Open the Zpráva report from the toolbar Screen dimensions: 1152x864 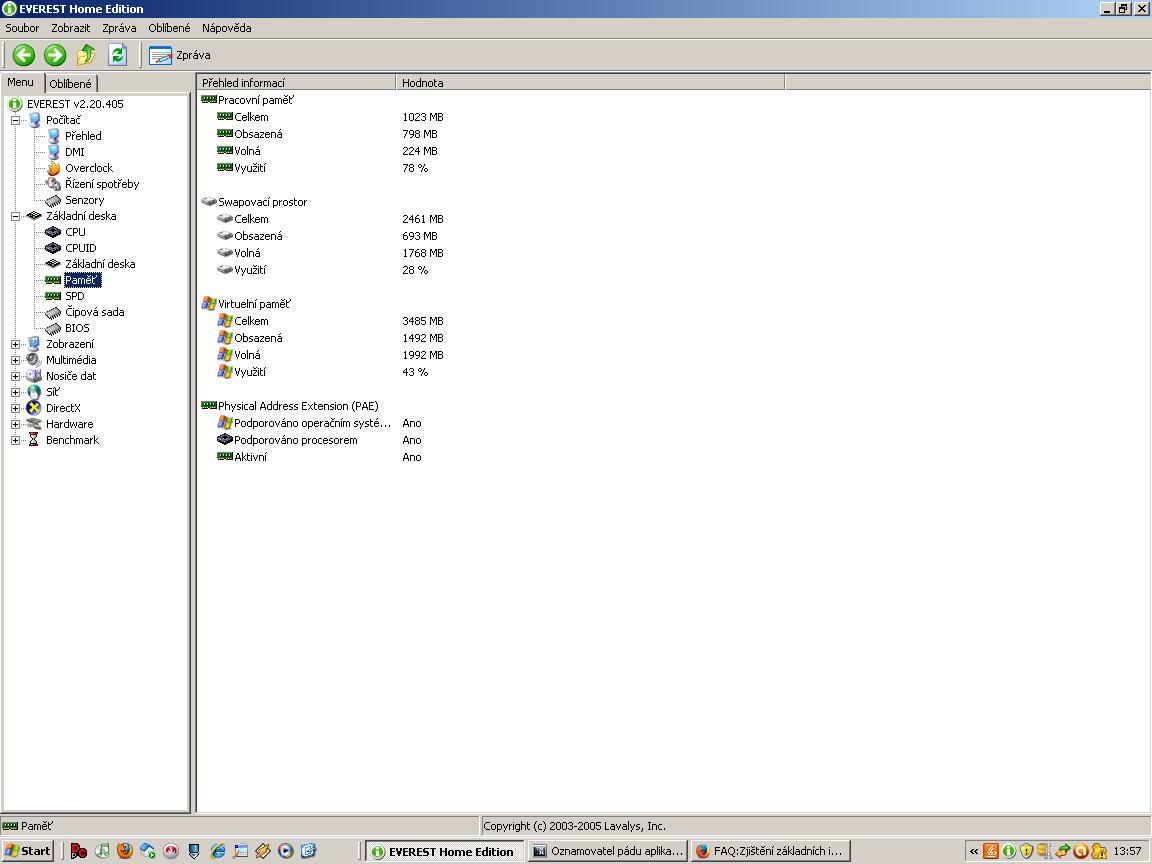[180, 55]
